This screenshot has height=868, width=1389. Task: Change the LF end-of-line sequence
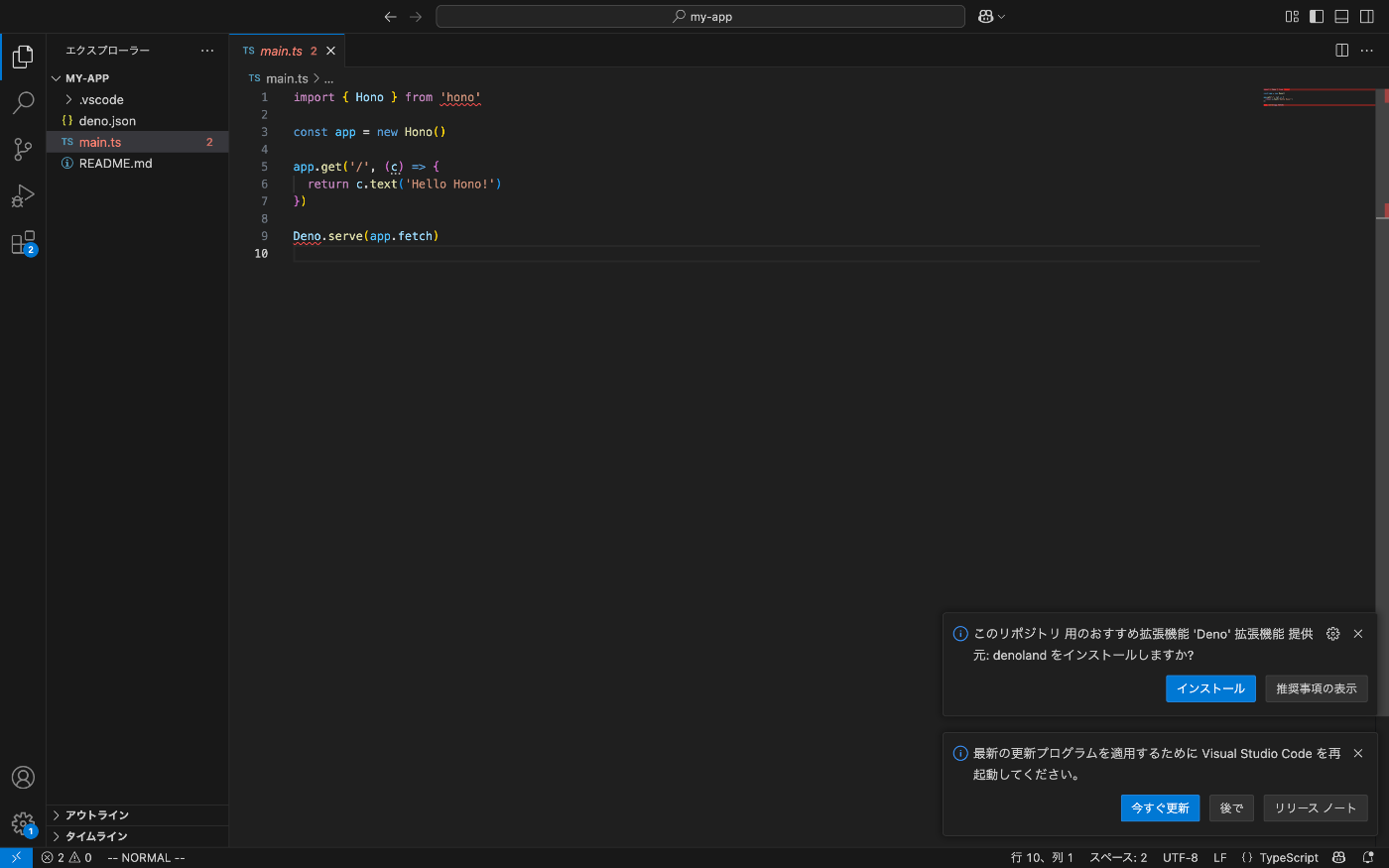click(x=1220, y=858)
